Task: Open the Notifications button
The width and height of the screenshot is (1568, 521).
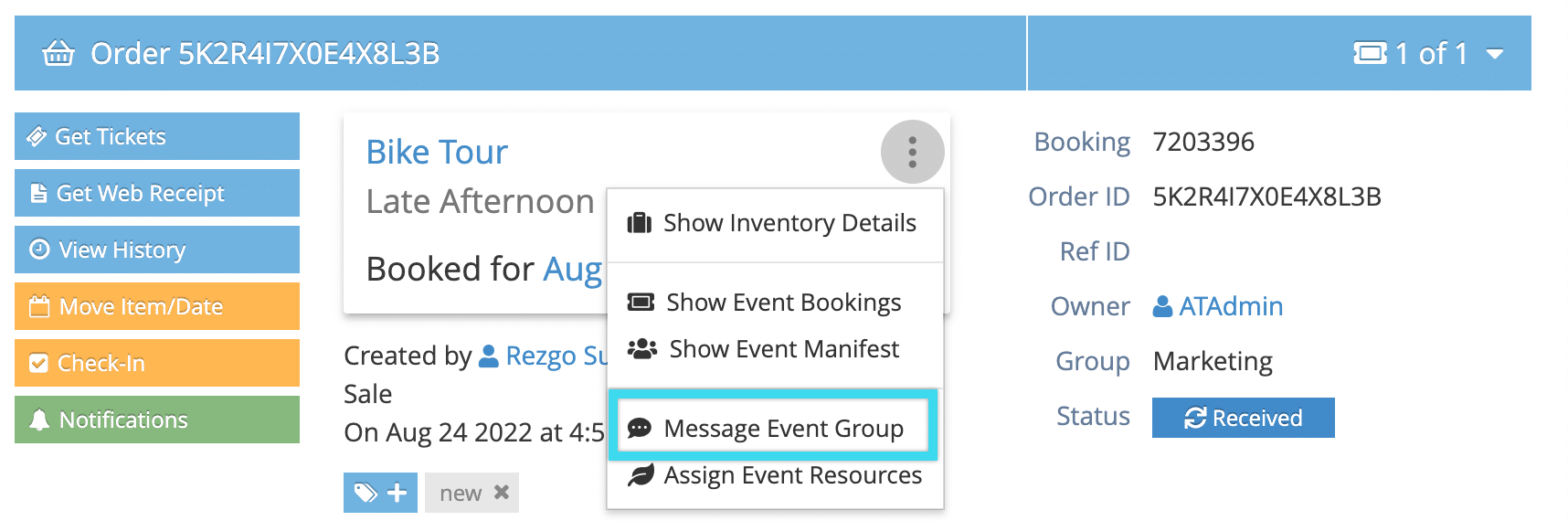Action: pyautogui.click(x=157, y=420)
